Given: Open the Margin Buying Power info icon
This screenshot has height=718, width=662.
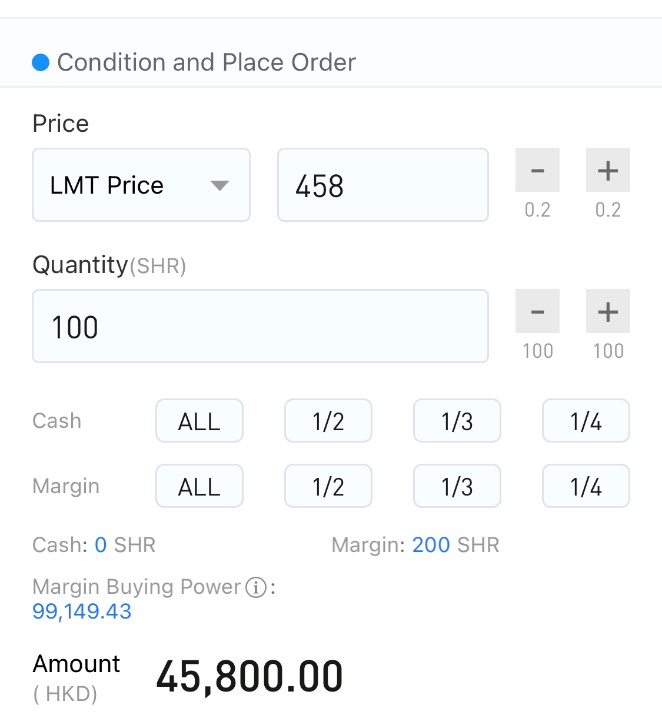Looking at the screenshot, I should (256, 587).
